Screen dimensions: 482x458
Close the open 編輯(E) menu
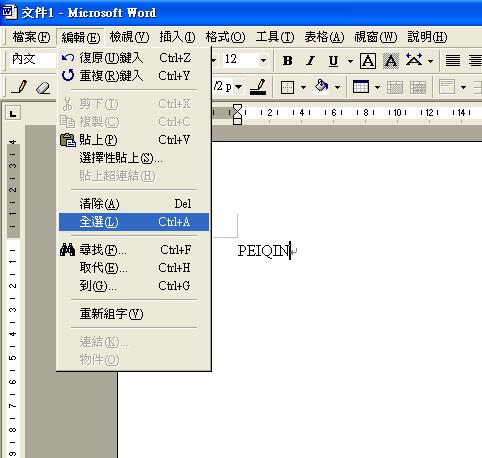81,37
